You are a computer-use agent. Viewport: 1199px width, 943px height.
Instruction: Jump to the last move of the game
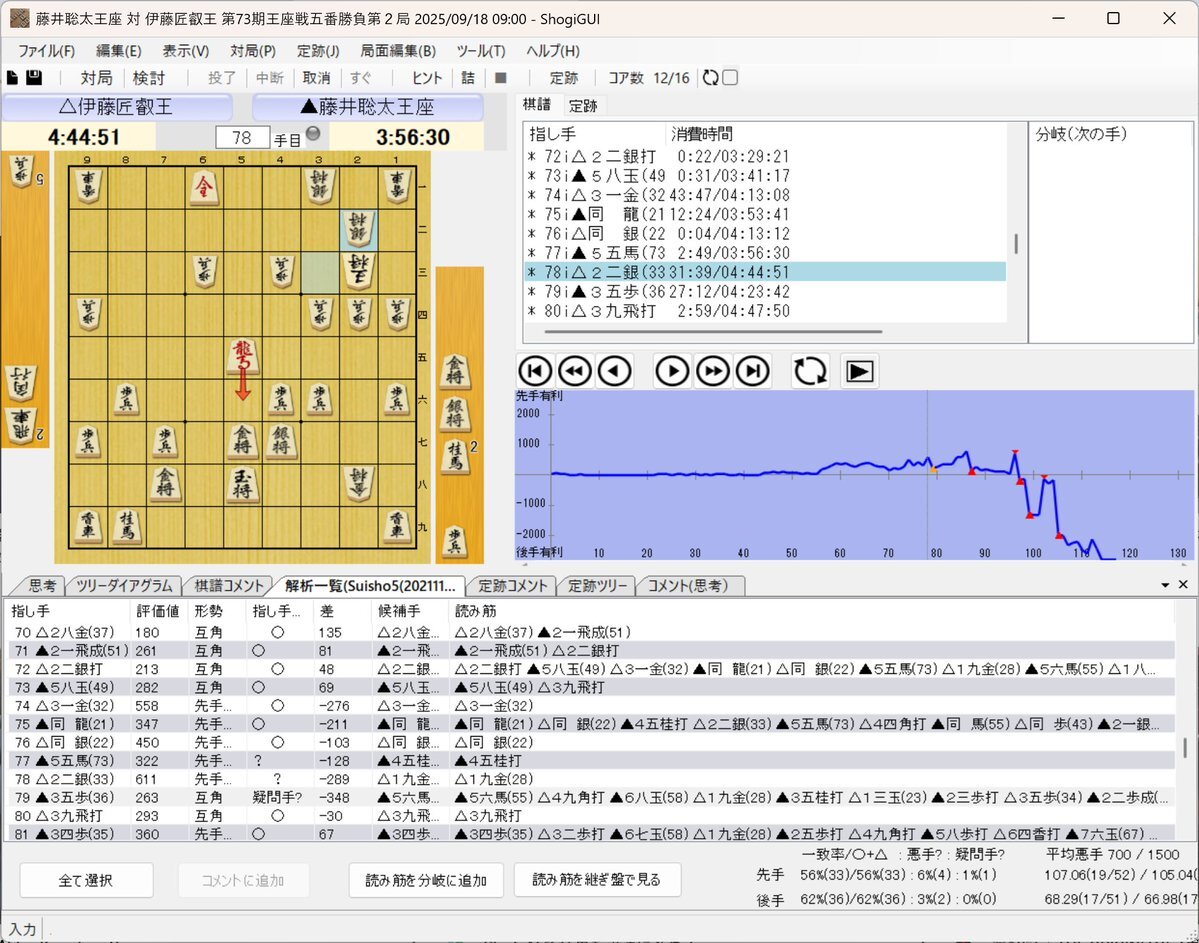click(753, 372)
